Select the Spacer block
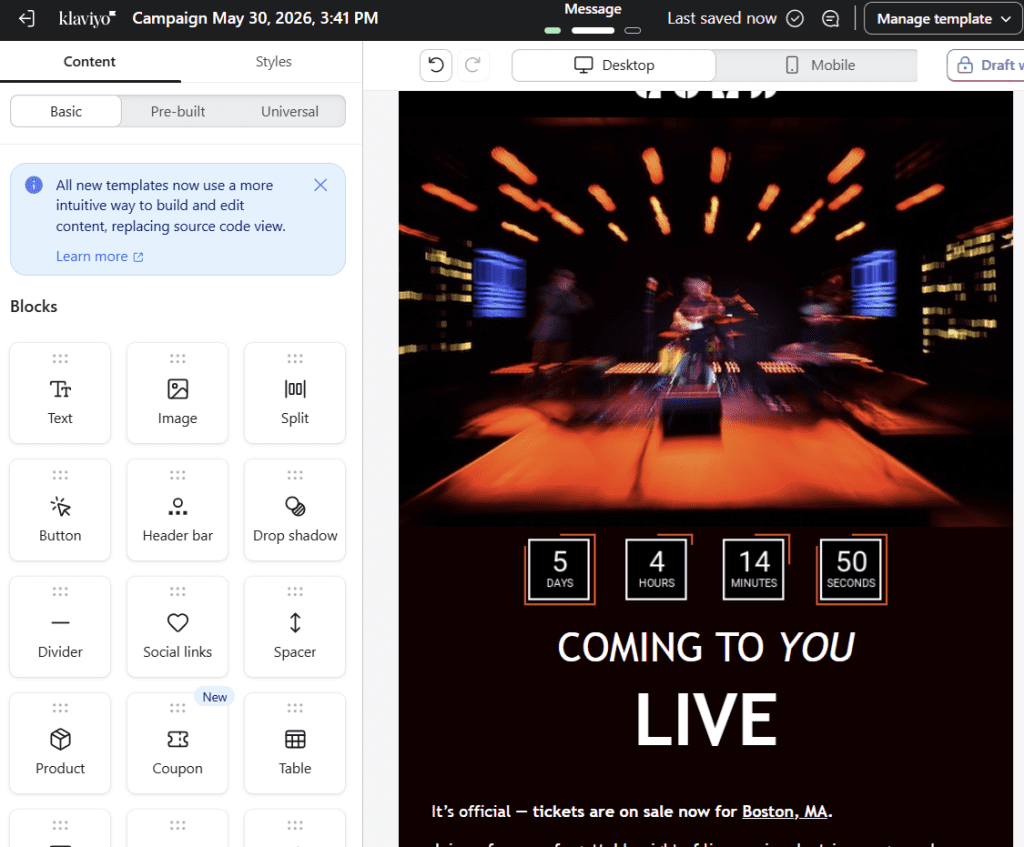The height and width of the screenshot is (847, 1024). tap(295, 626)
